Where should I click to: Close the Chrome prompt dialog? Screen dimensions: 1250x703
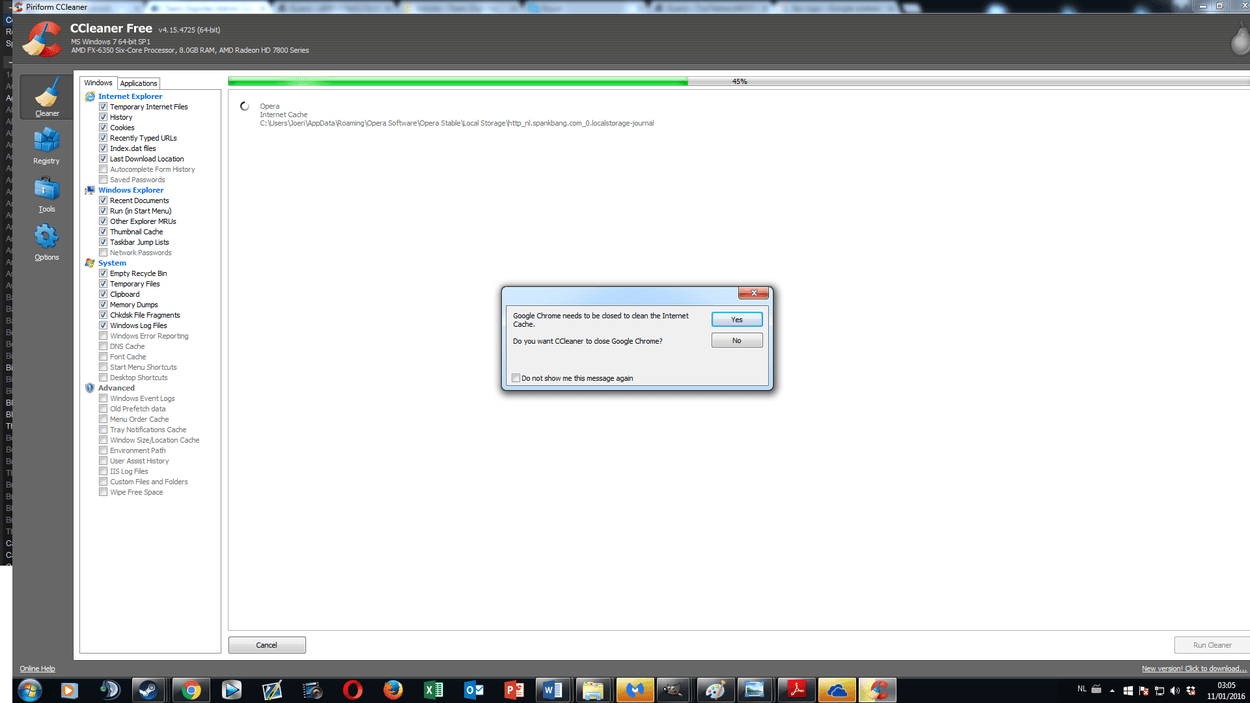pos(753,293)
